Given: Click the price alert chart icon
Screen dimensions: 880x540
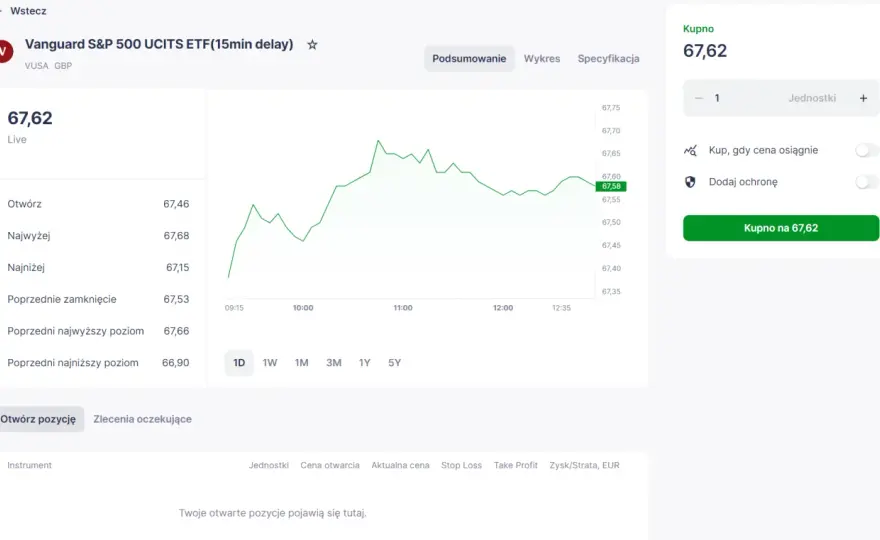Looking at the screenshot, I should click(x=690, y=150).
